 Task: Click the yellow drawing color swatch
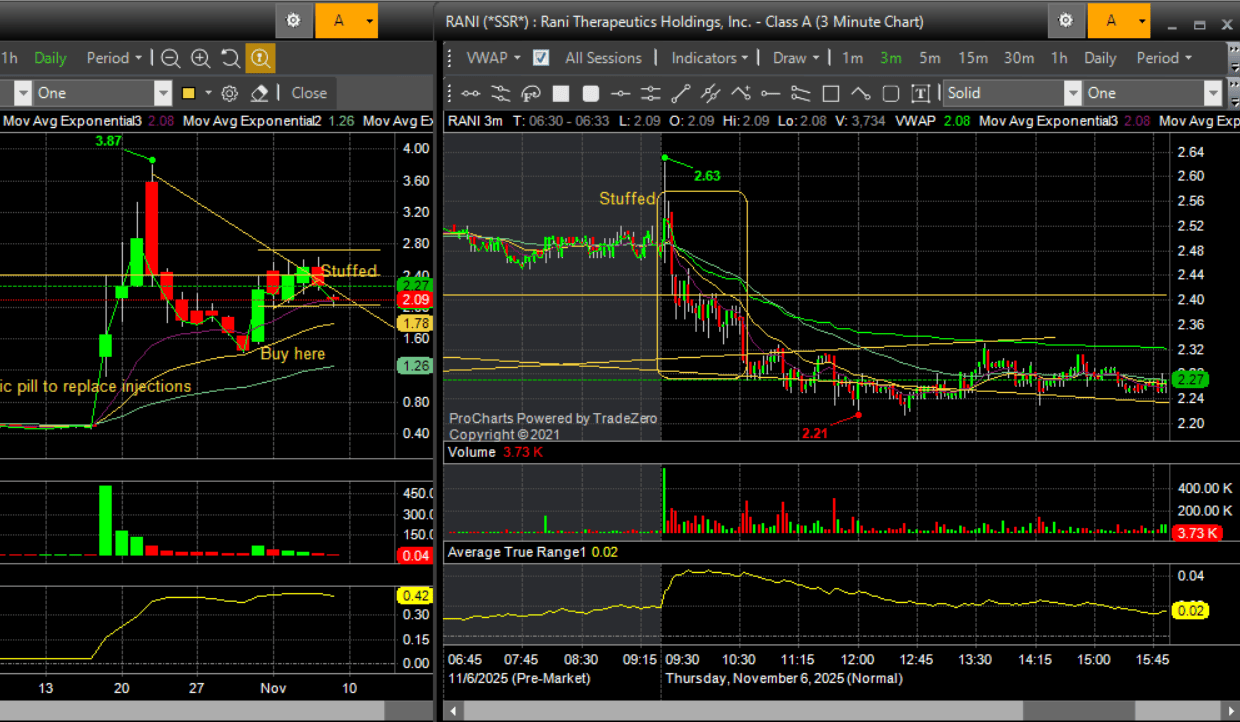188,93
